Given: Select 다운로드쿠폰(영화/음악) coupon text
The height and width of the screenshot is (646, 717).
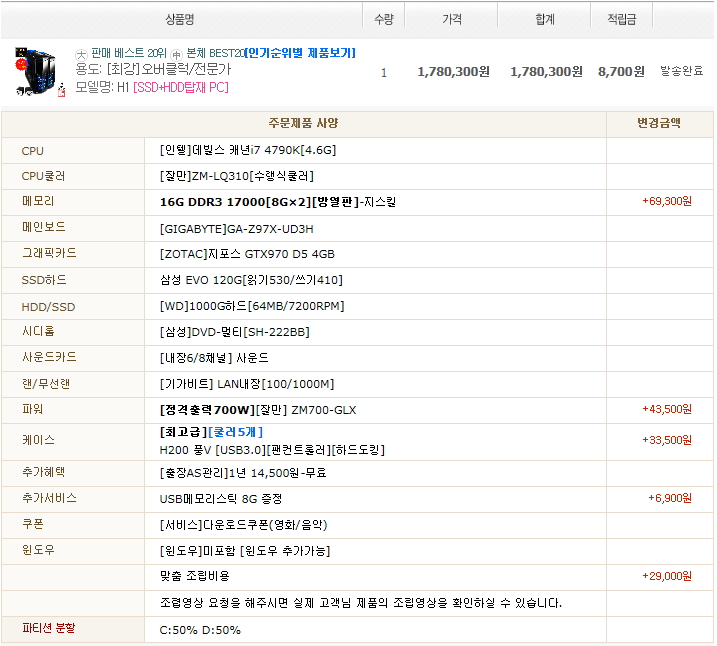Looking at the screenshot, I should [244, 525].
